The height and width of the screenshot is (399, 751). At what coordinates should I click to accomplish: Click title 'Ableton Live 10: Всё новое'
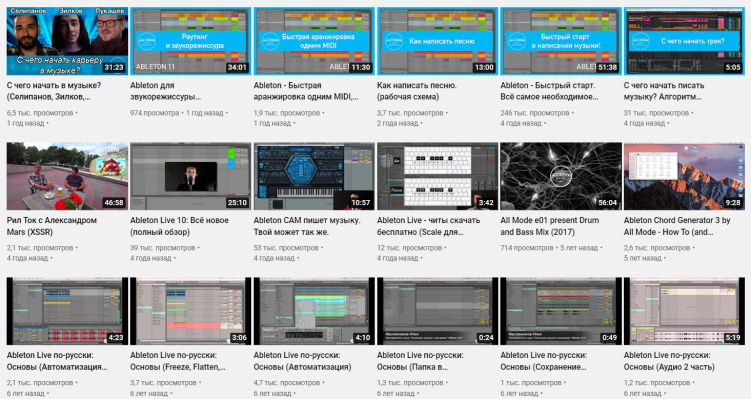pyautogui.click(x=179, y=226)
